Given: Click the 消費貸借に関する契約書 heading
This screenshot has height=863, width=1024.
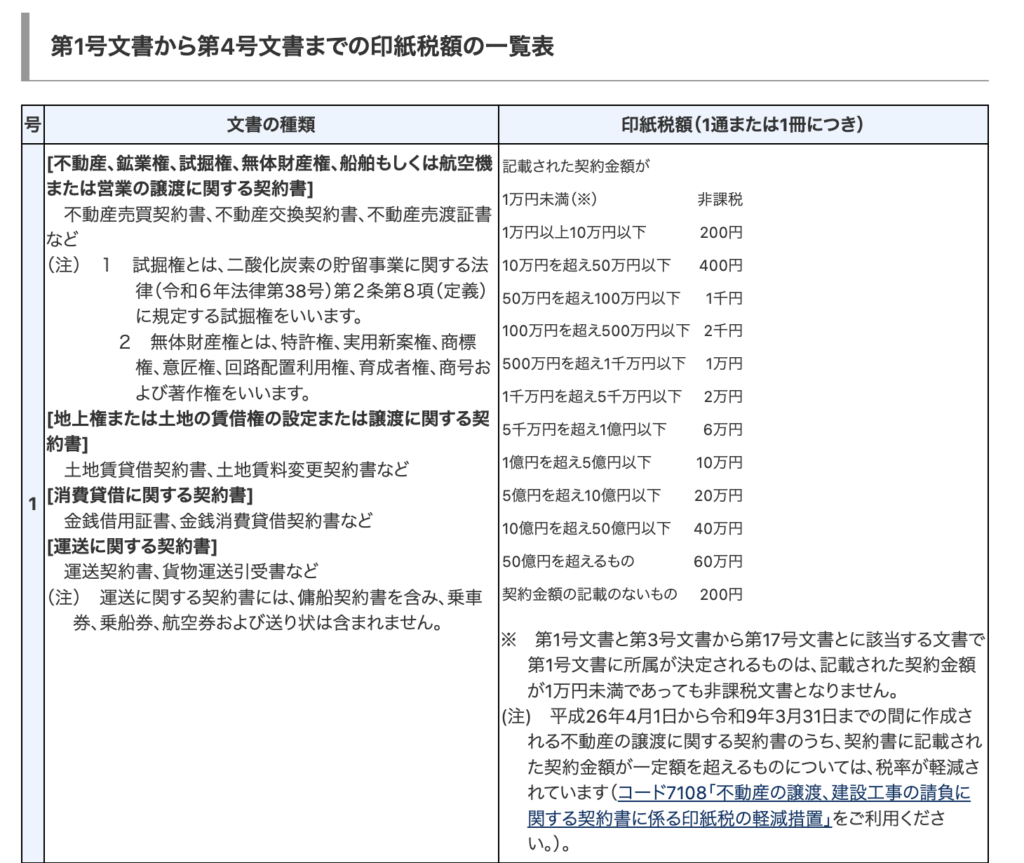Looking at the screenshot, I should pyautogui.click(x=150, y=495).
